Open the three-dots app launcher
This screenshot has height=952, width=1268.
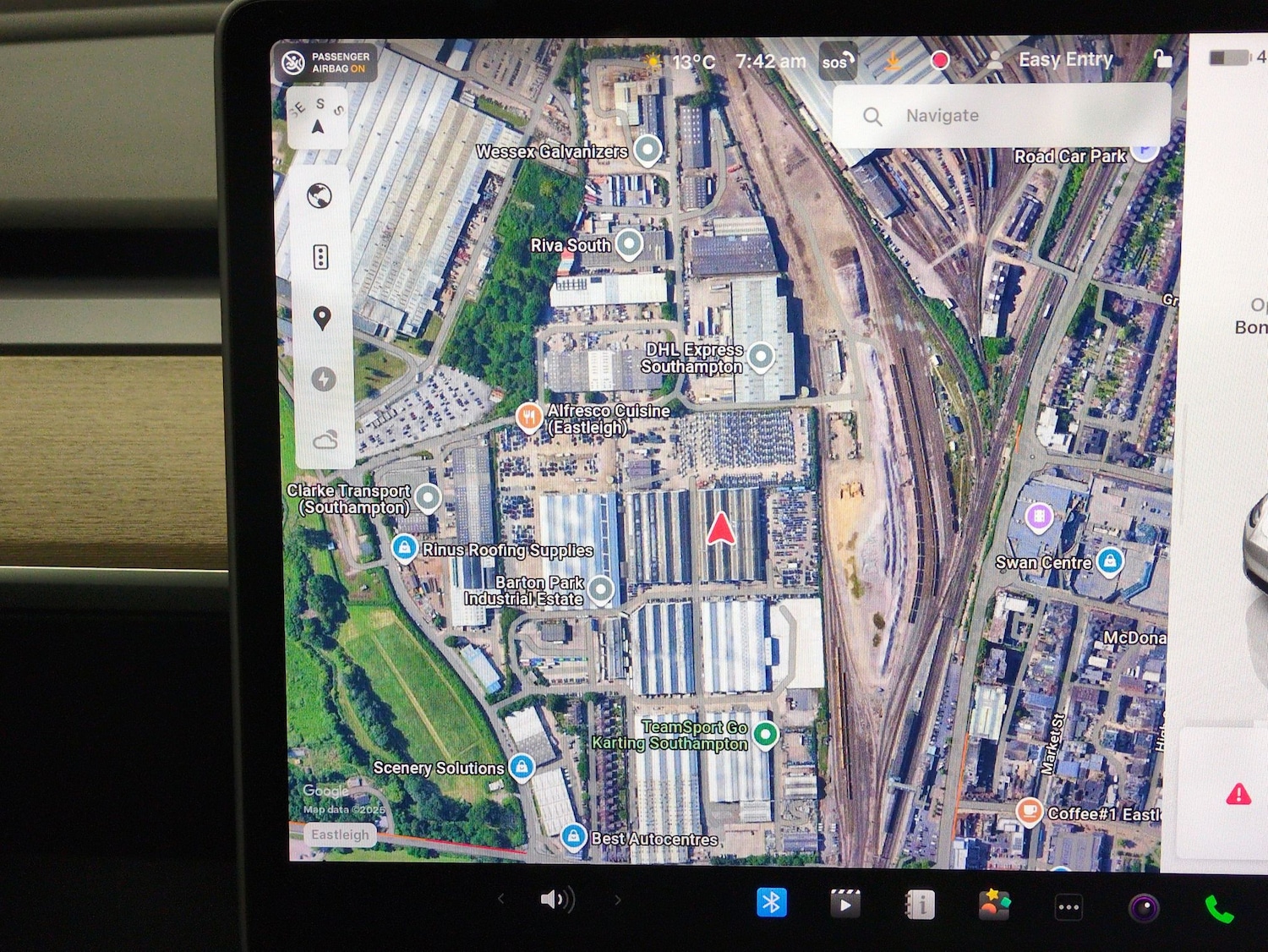coord(1069,907)
